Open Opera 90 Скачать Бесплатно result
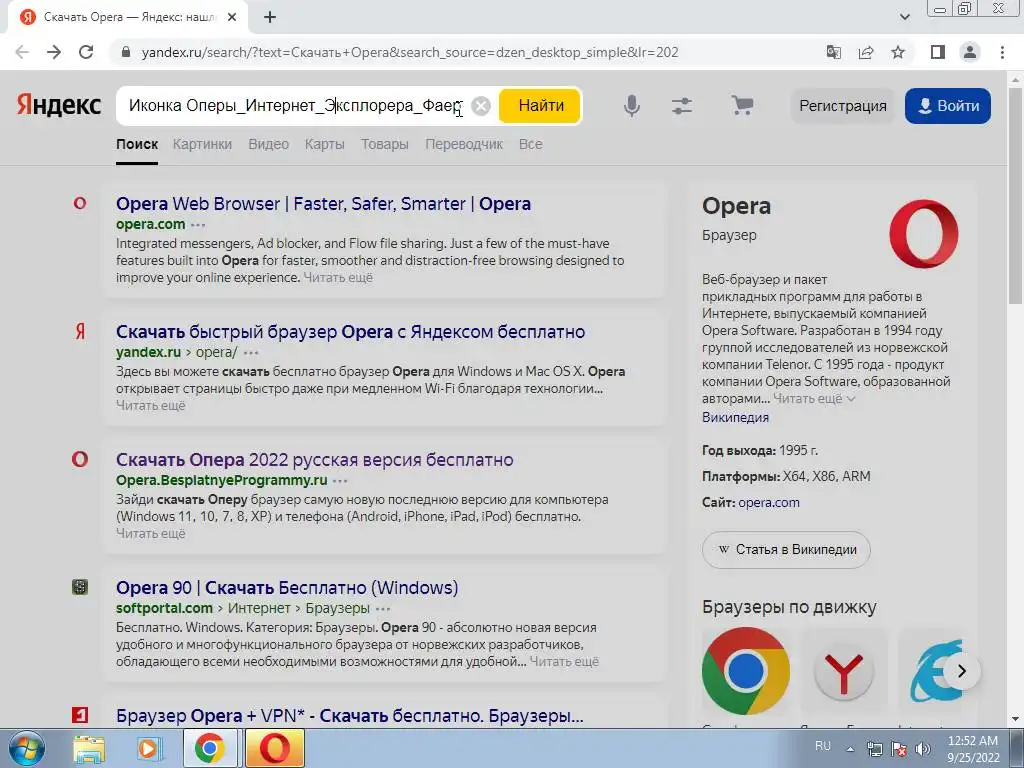The height and width of the screenshot is (768, 1024). tap(287, 588)
